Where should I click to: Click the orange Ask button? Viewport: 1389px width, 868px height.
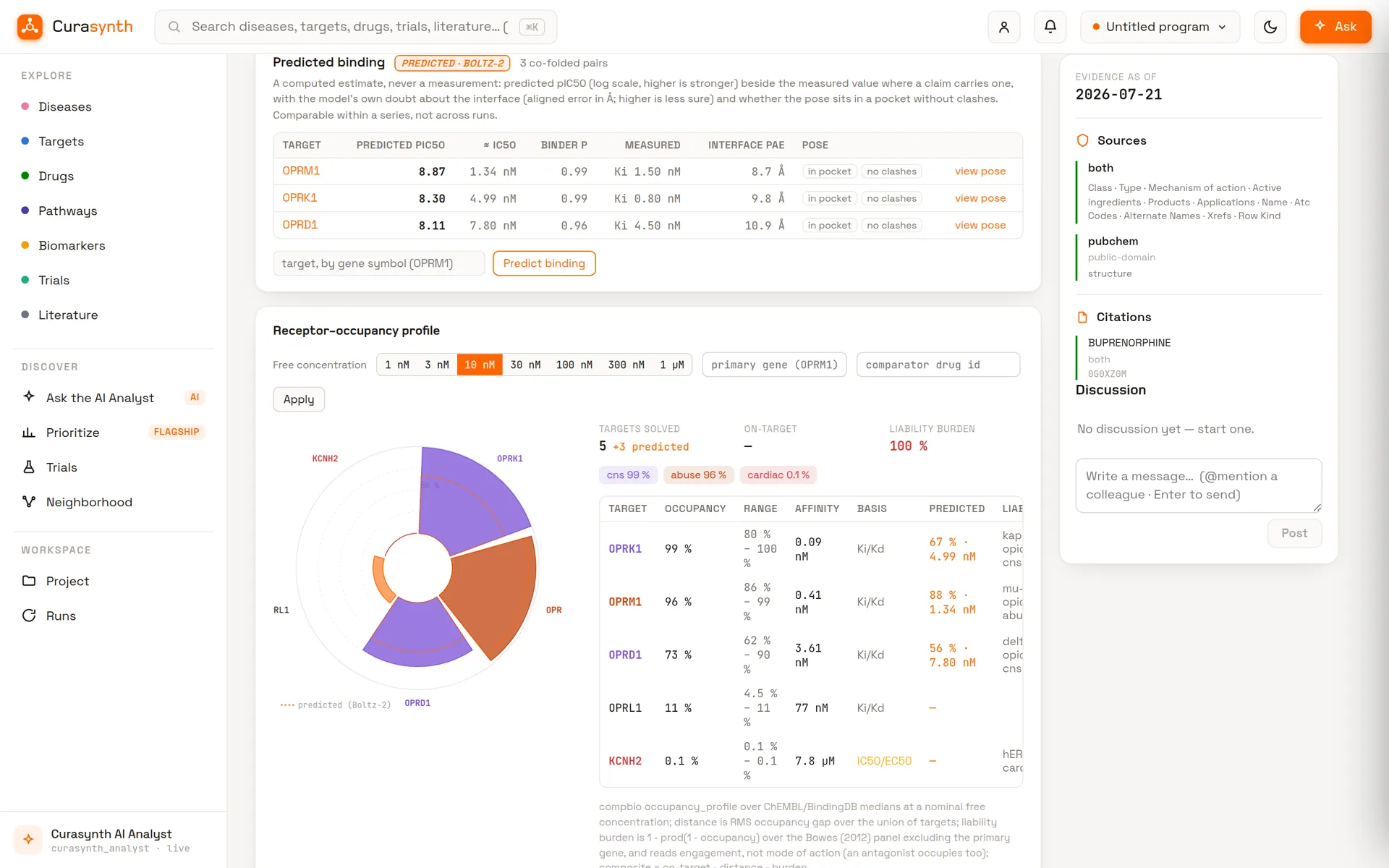(1335, 27)
